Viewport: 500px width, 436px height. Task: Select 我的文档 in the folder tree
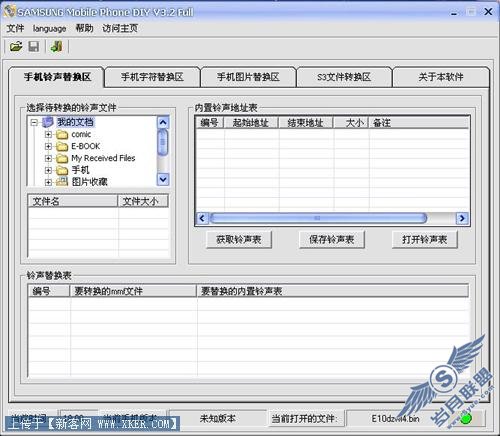75,122
